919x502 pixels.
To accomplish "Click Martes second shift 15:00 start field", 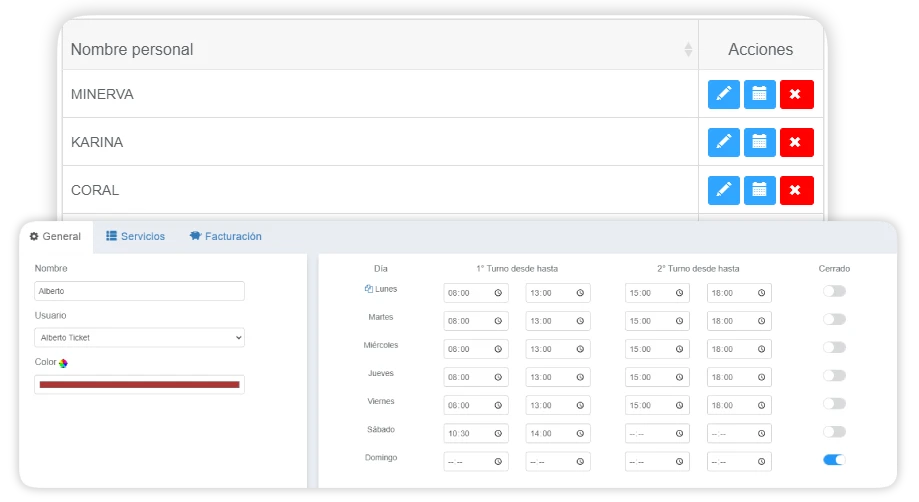I will [657, 321].
